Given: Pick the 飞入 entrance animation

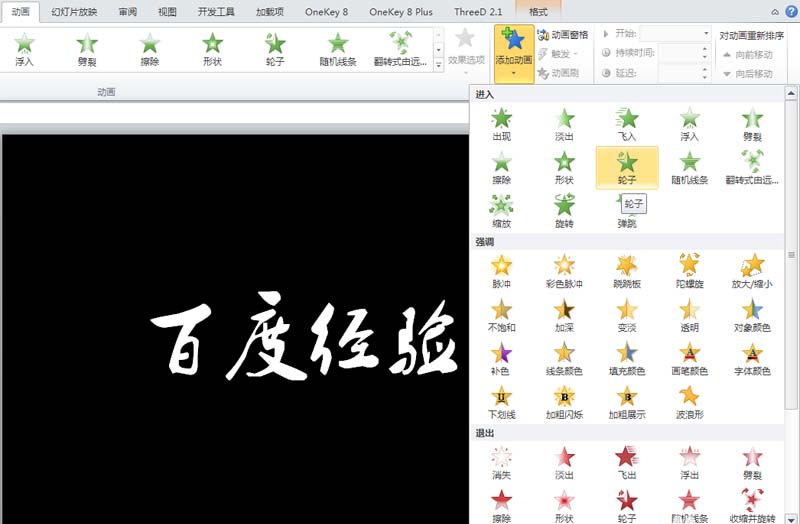Looking at the screenshot, I should (x=627, y=124).
